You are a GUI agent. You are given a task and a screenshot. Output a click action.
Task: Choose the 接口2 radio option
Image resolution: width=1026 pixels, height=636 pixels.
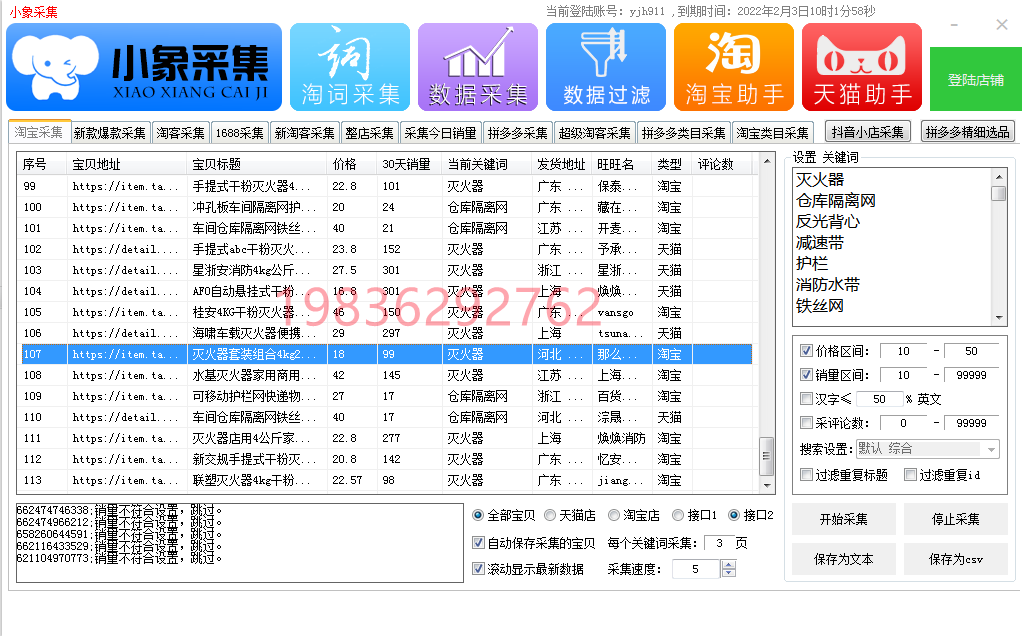[734, 516]
